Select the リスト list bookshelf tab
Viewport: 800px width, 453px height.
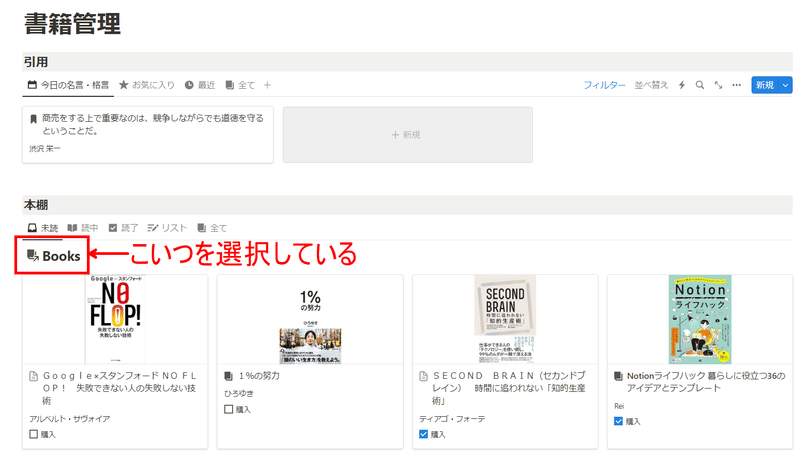click(x=167, y=228)
